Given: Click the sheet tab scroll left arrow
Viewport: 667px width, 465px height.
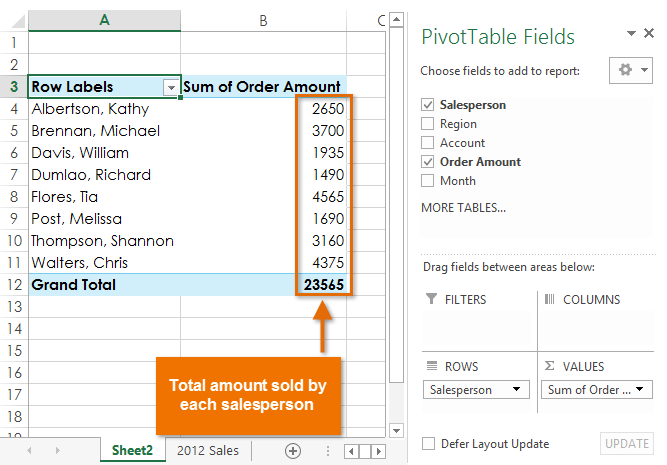Looking at the screenshot, I should pos(29,451).
